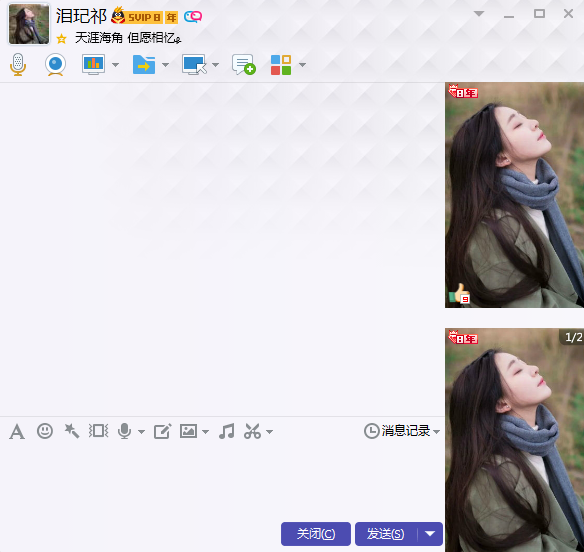Click the send file folder icon

tap(144, 65)
